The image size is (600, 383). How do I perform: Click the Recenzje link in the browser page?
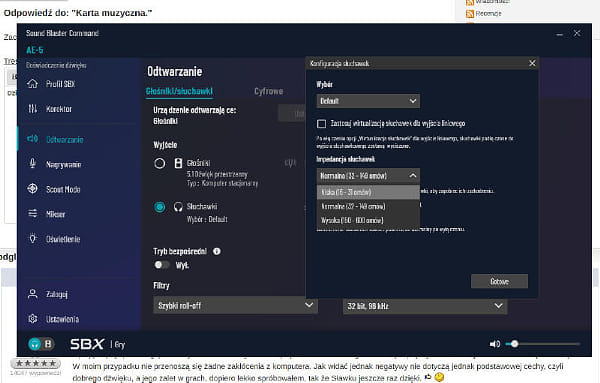pos(488,13)
